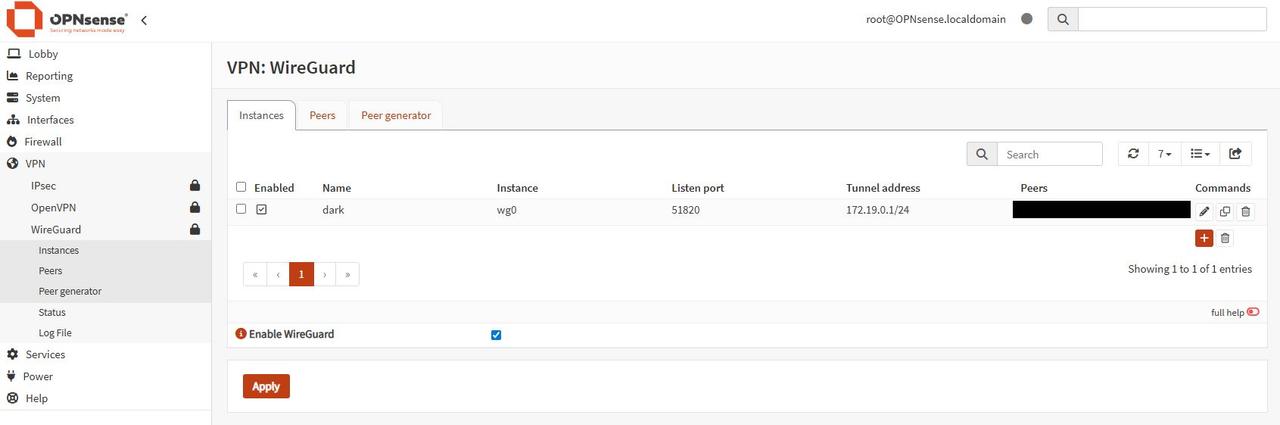Viewport: 1280px width, 425px height.
Task: Add a new WireGuard instance
Action: 1204,238
